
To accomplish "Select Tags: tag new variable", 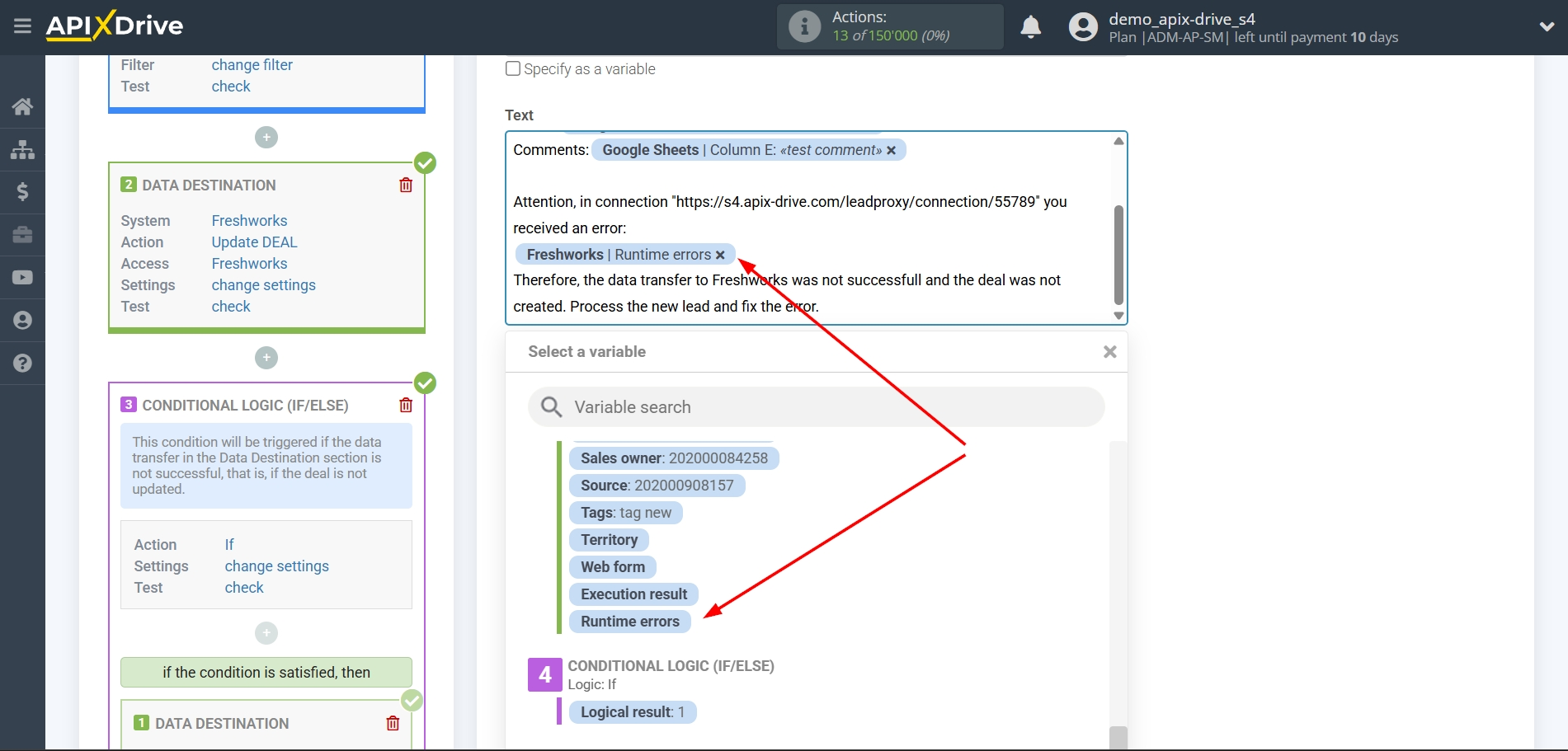I will 626,513.
